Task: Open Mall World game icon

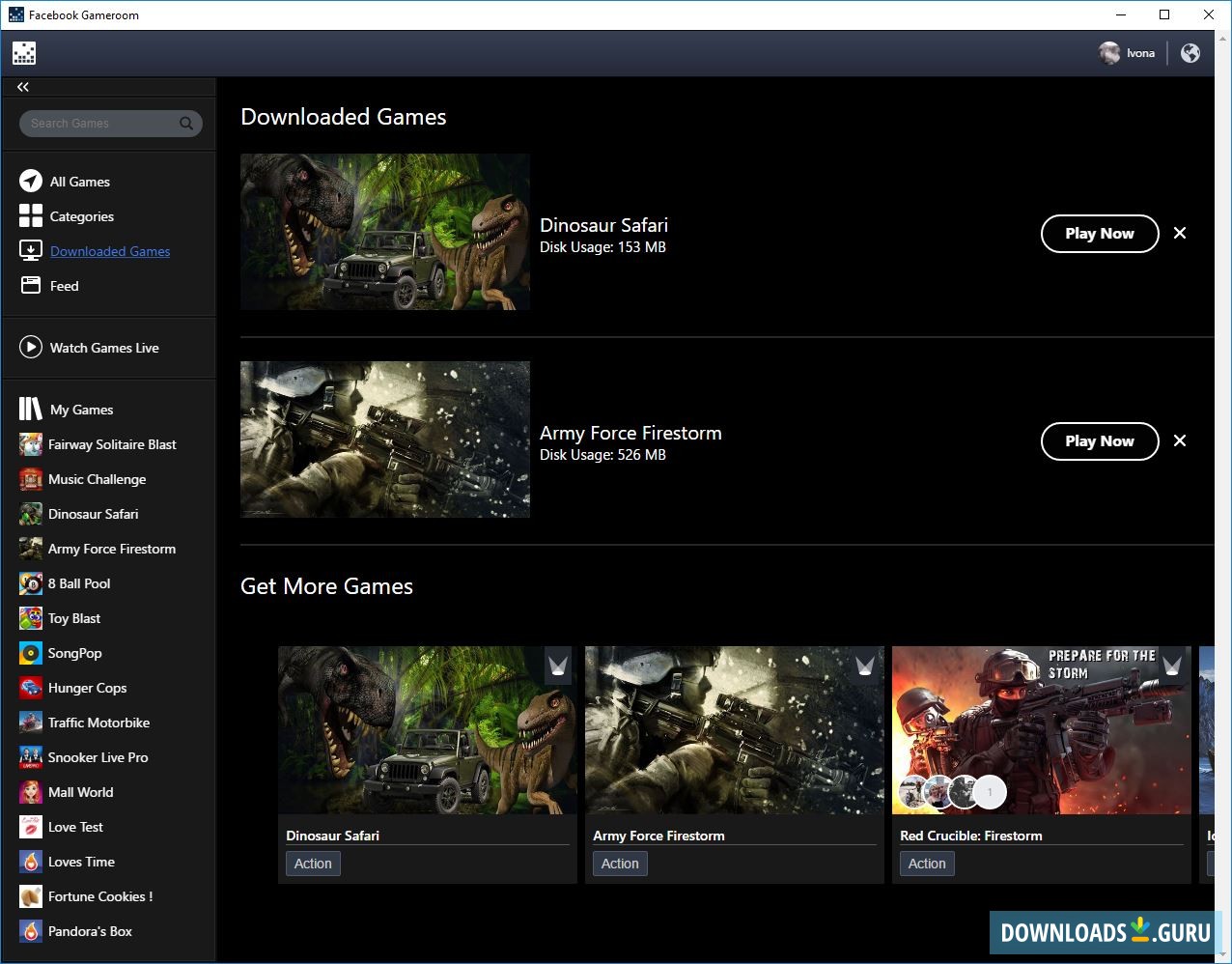Action: click(x=31, y=792)
